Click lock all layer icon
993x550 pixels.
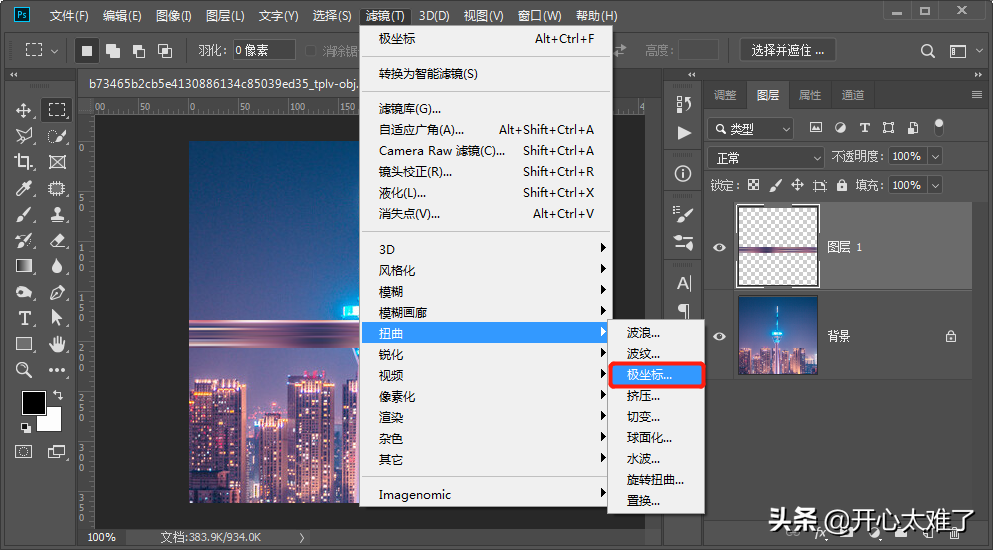842,185
